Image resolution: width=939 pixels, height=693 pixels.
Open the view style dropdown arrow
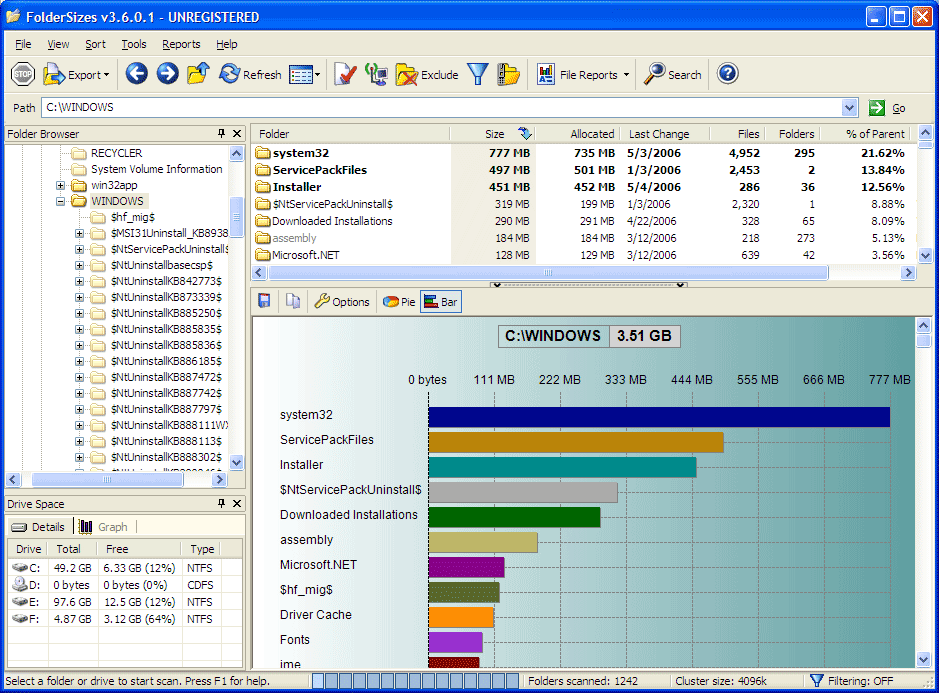[x=317, y=75]
